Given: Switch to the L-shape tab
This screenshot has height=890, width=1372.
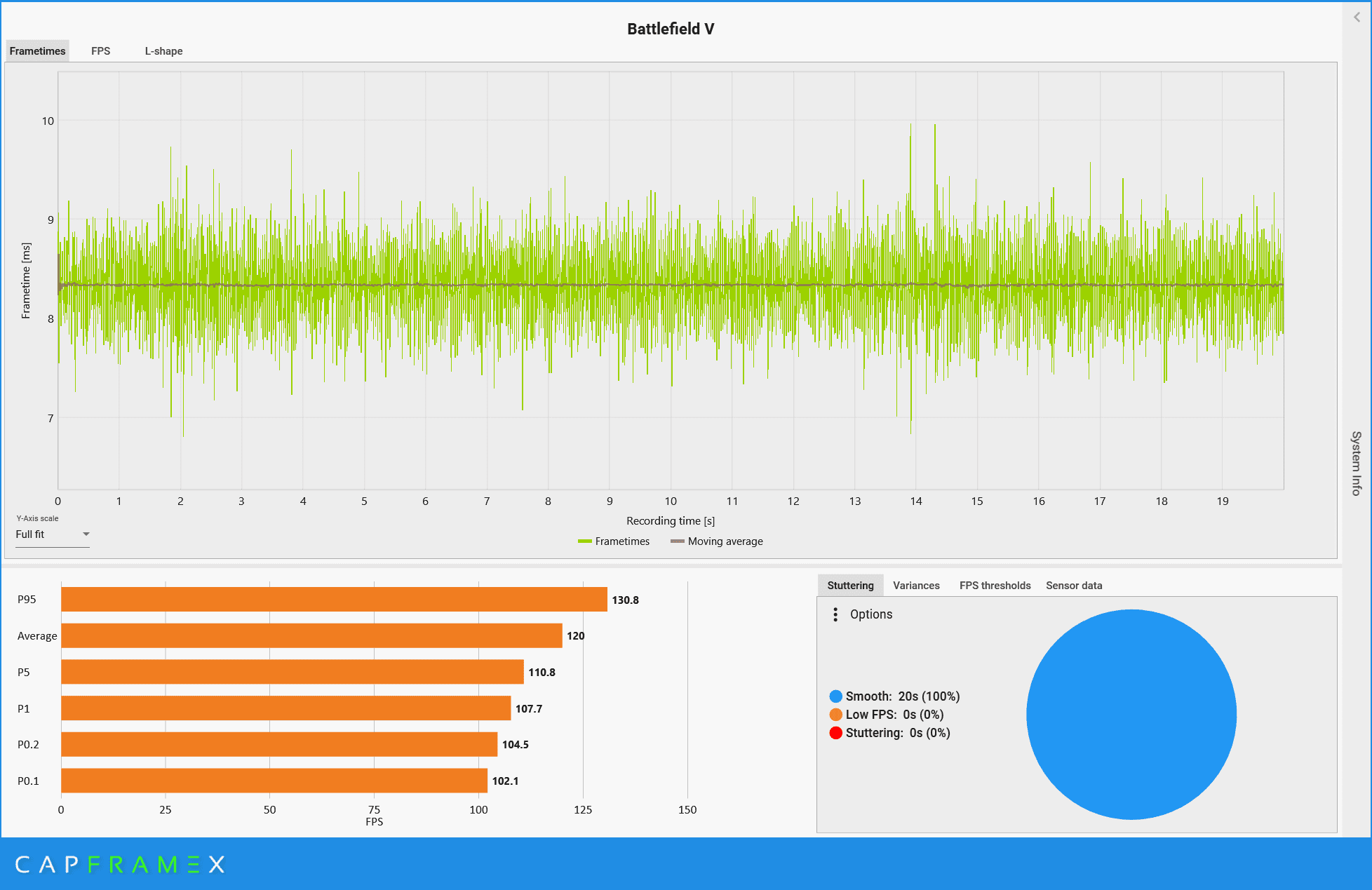Looking at the screenshot, I should (163, 51).
